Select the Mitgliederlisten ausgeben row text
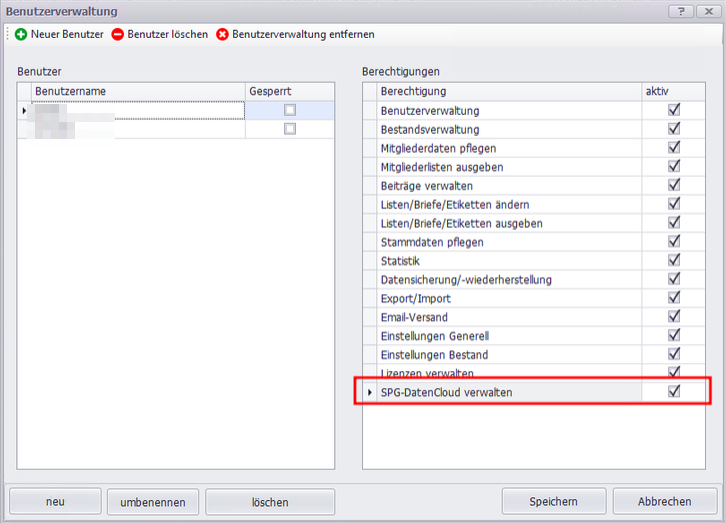 coord(442,167)
